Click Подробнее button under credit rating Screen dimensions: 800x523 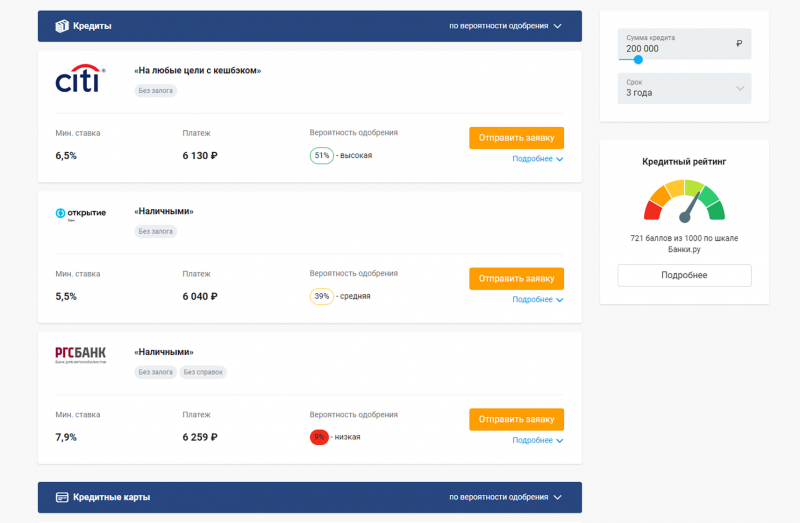684,275
